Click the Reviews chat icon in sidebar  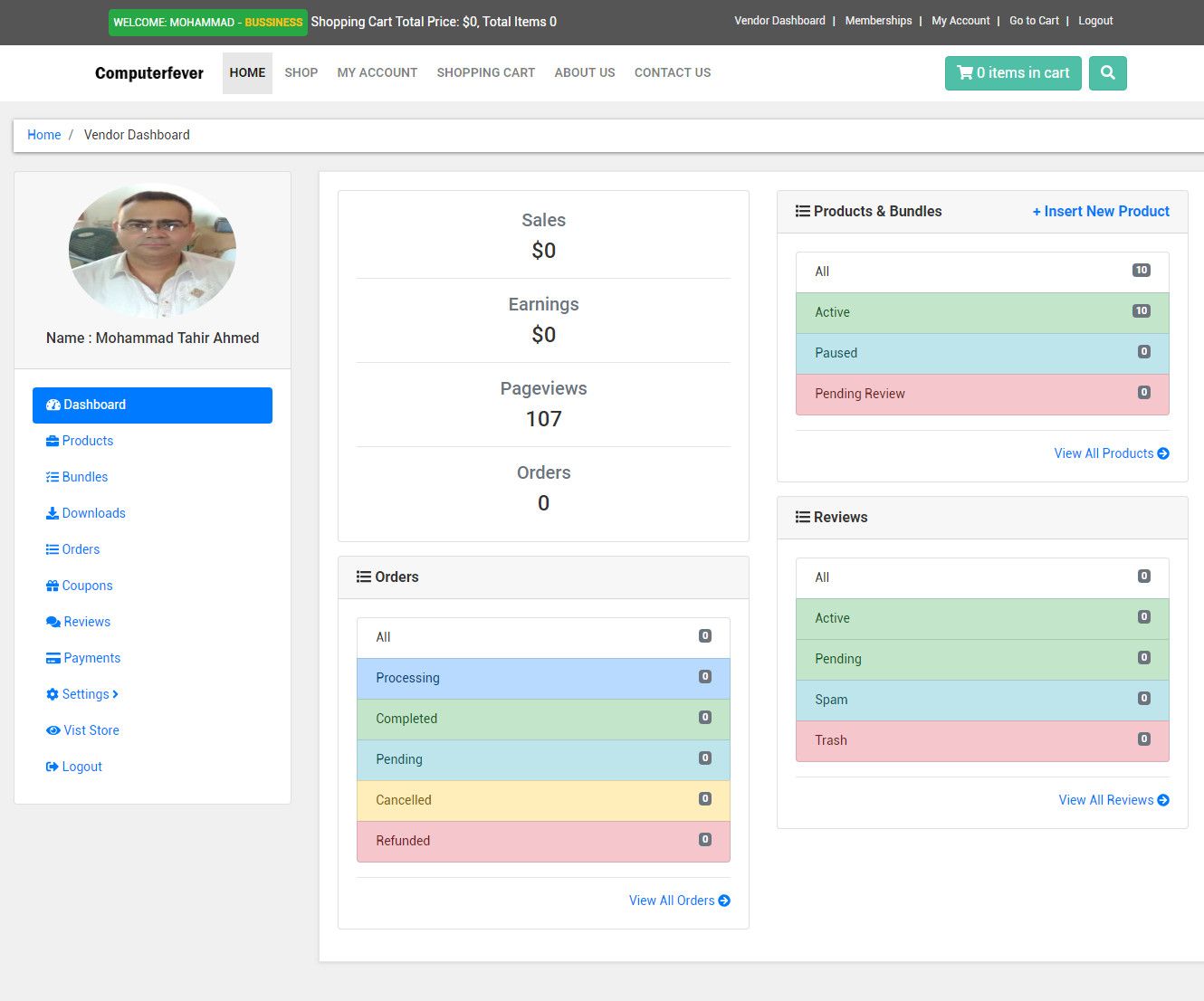(53, 622)
